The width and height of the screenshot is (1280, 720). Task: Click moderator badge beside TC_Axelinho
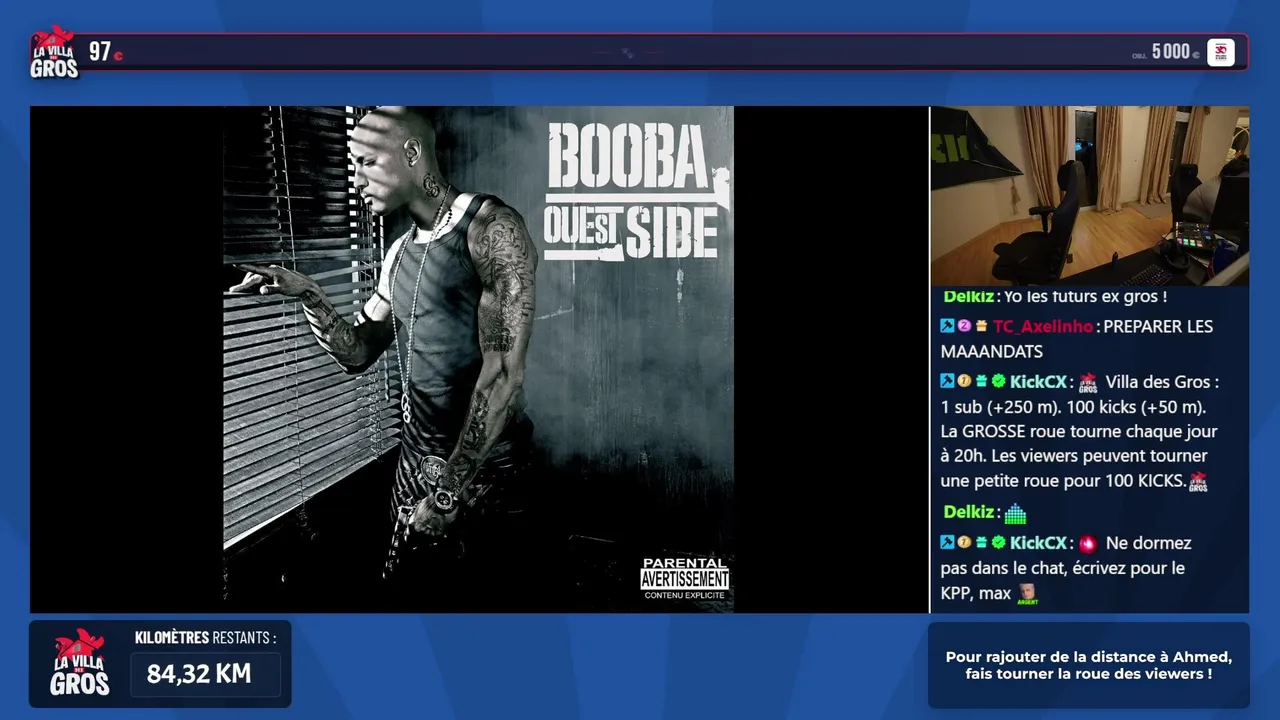coord(947,326)
